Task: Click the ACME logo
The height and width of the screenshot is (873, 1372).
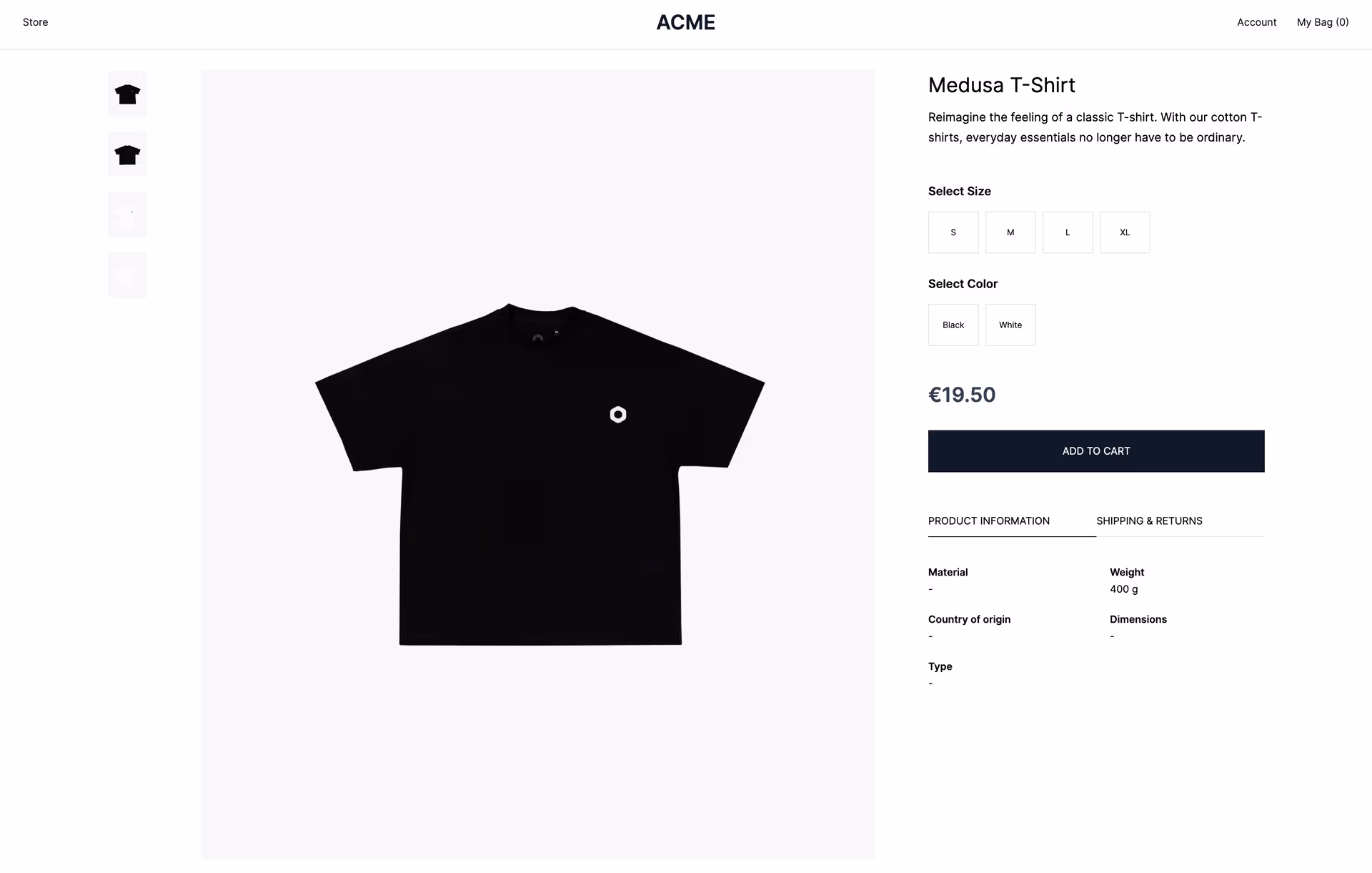Action: click(685, 22)
